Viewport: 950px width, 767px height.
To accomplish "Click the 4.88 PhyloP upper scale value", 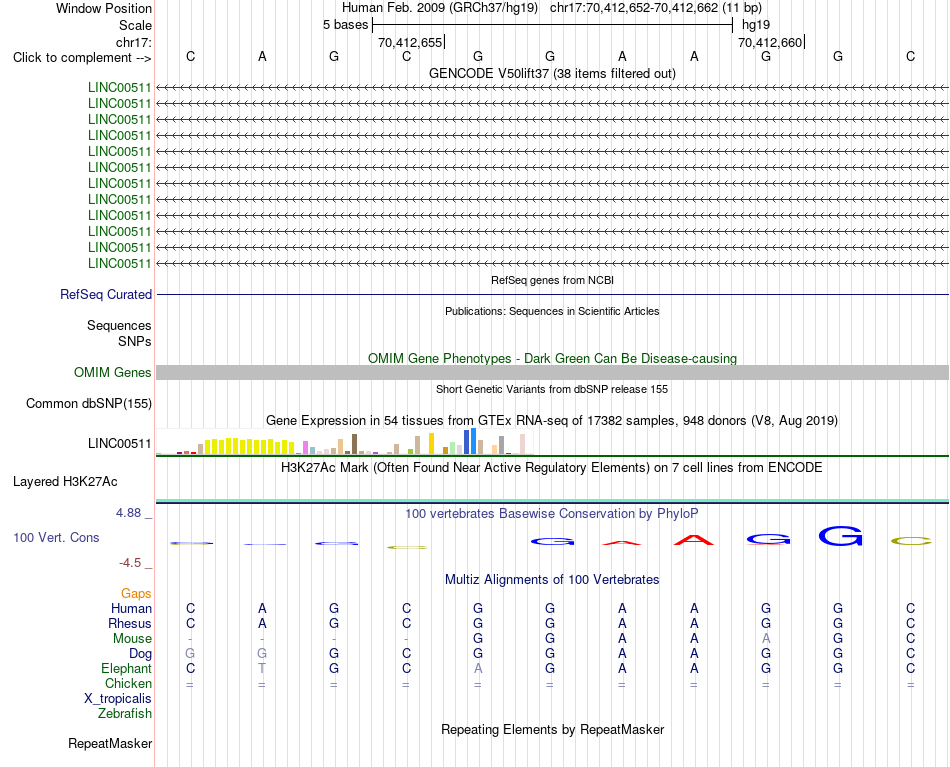I will pos(128,513).
